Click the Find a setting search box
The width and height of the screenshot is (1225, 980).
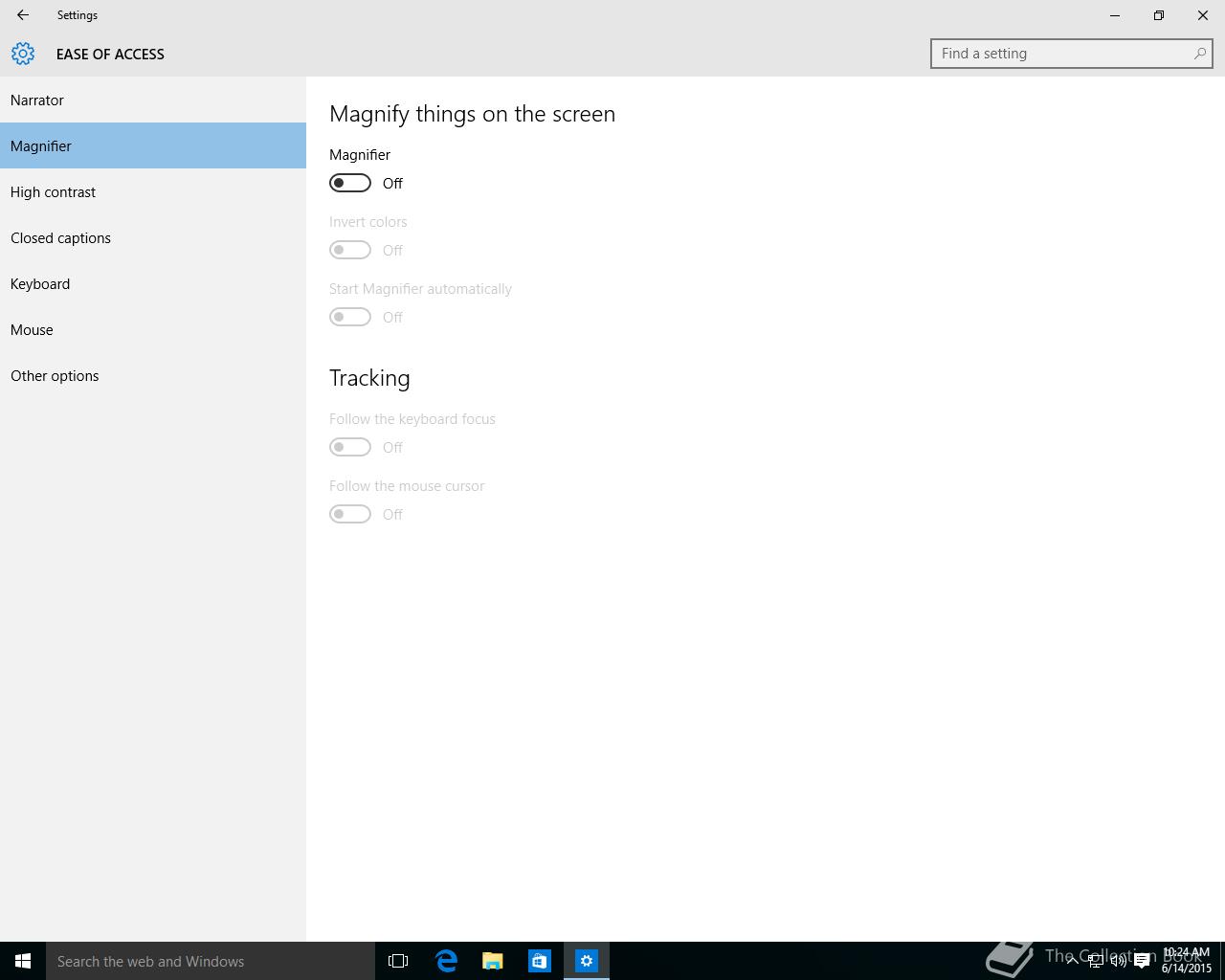[1071, 54]
